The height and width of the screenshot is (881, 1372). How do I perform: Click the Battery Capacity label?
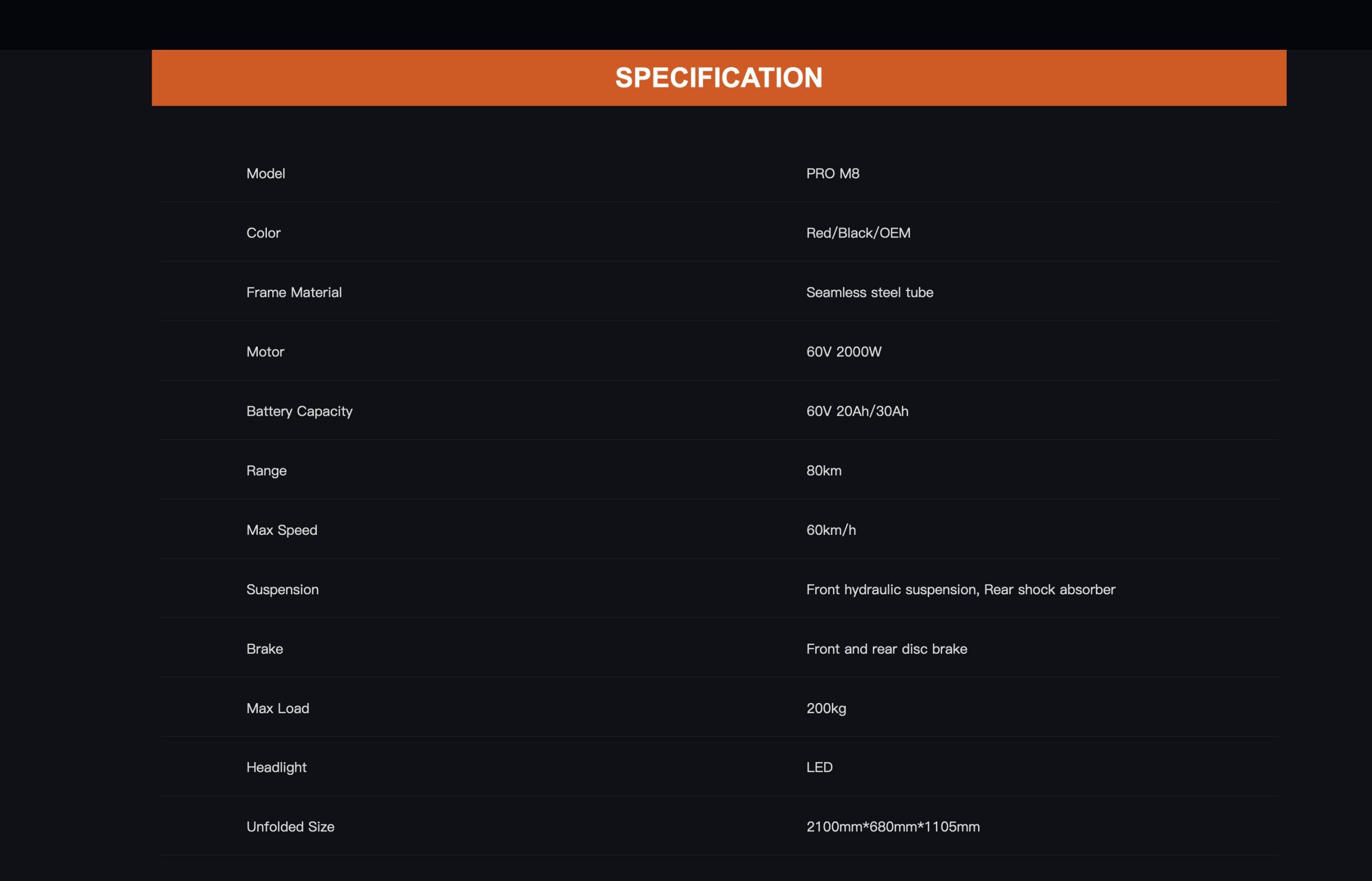[299, 412]
